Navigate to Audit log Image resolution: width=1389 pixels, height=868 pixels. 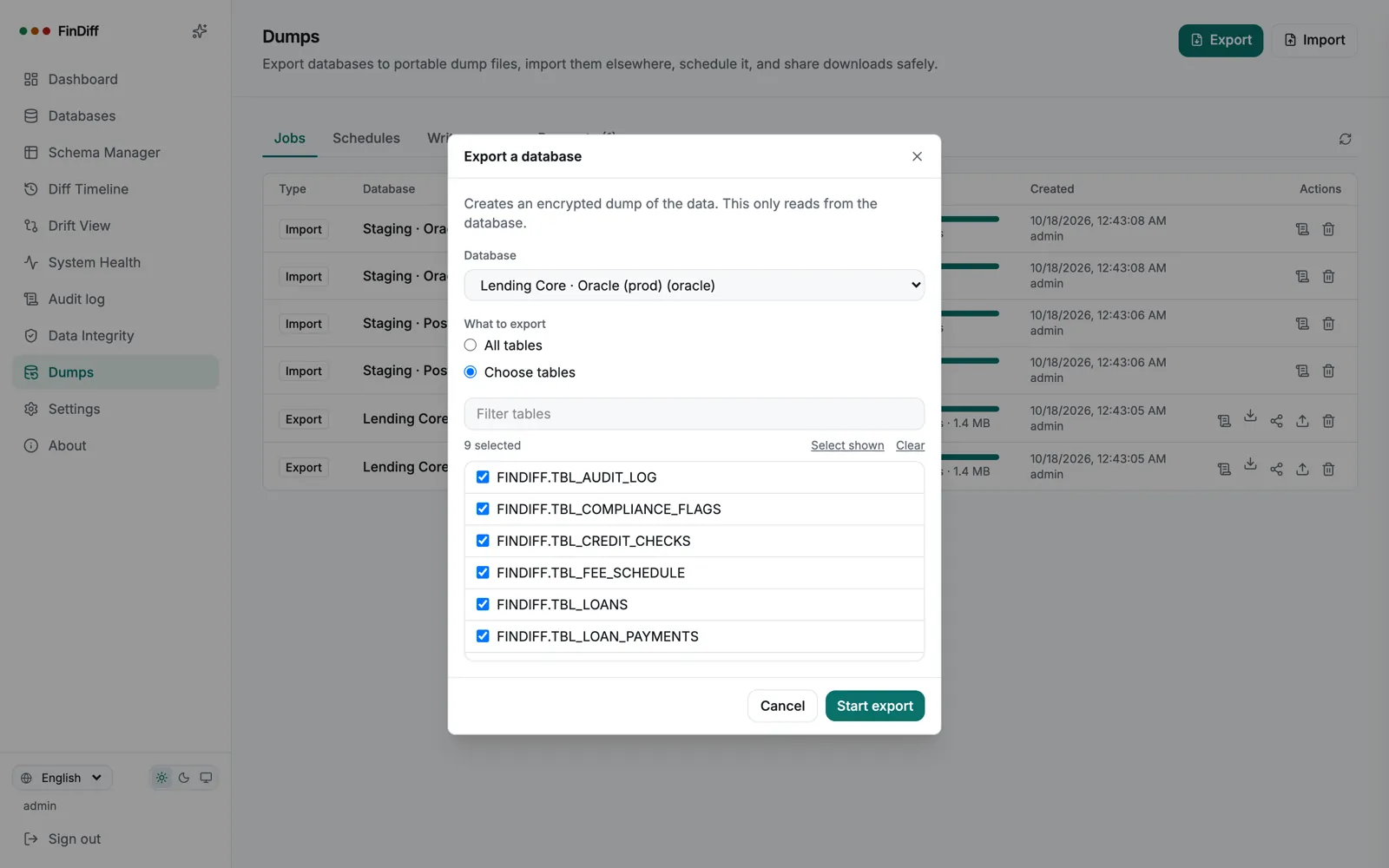[115, 299]
